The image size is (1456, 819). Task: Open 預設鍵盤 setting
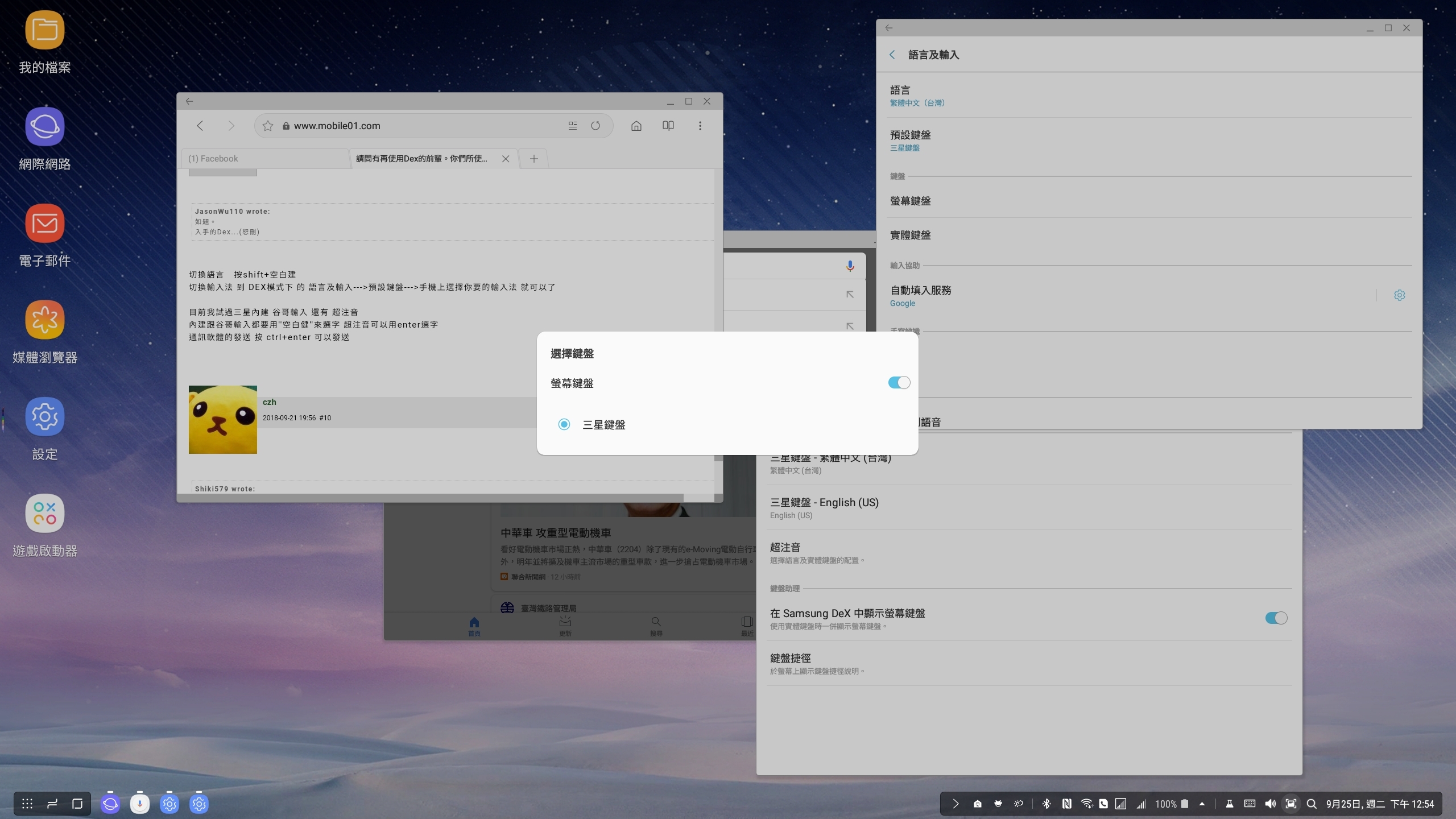[1150, 140]
